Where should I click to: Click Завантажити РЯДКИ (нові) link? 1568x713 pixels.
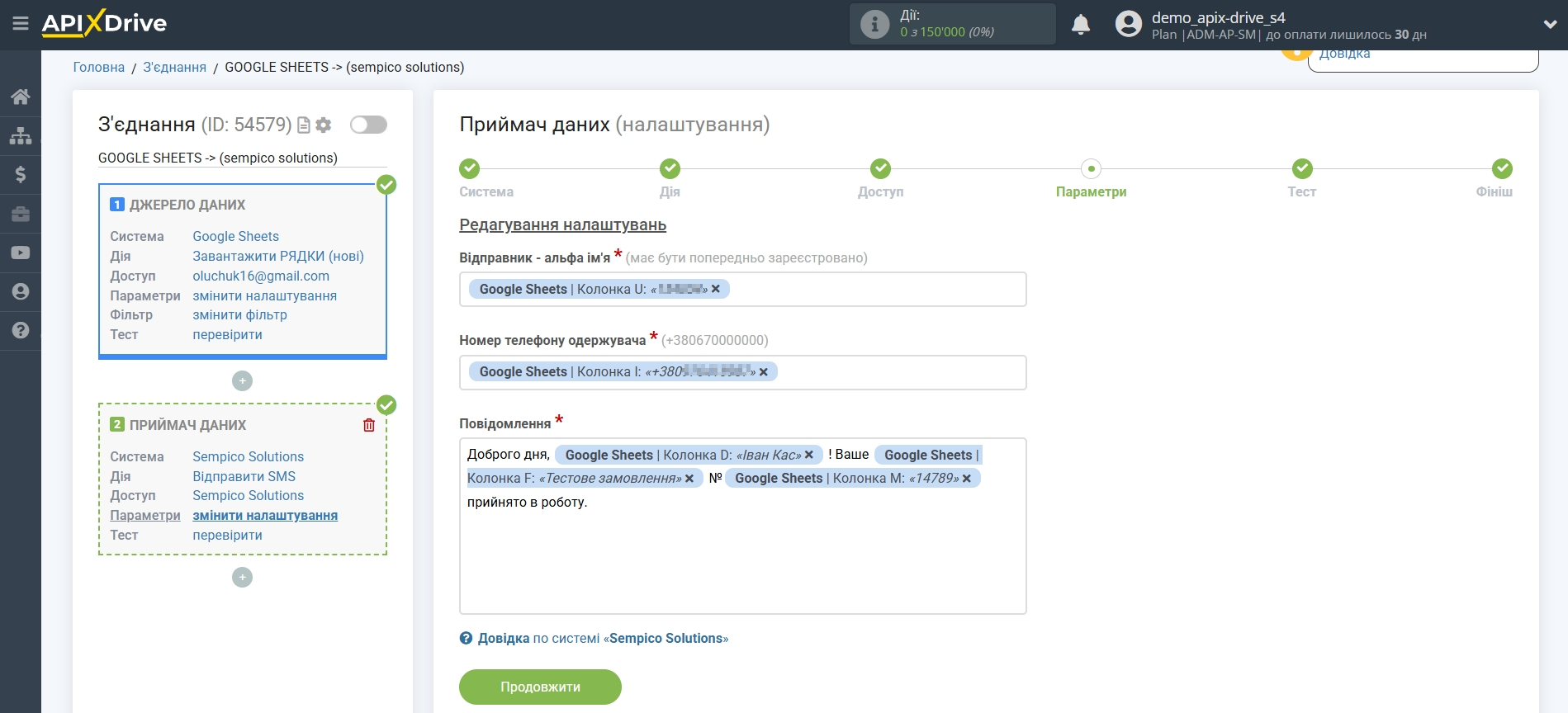tap(278, 256)
